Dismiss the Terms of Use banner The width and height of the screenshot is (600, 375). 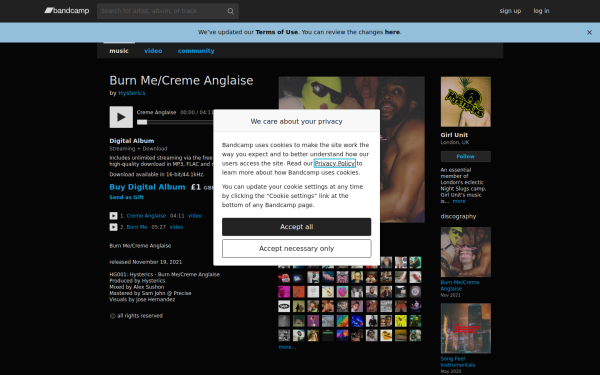point(589,33)
